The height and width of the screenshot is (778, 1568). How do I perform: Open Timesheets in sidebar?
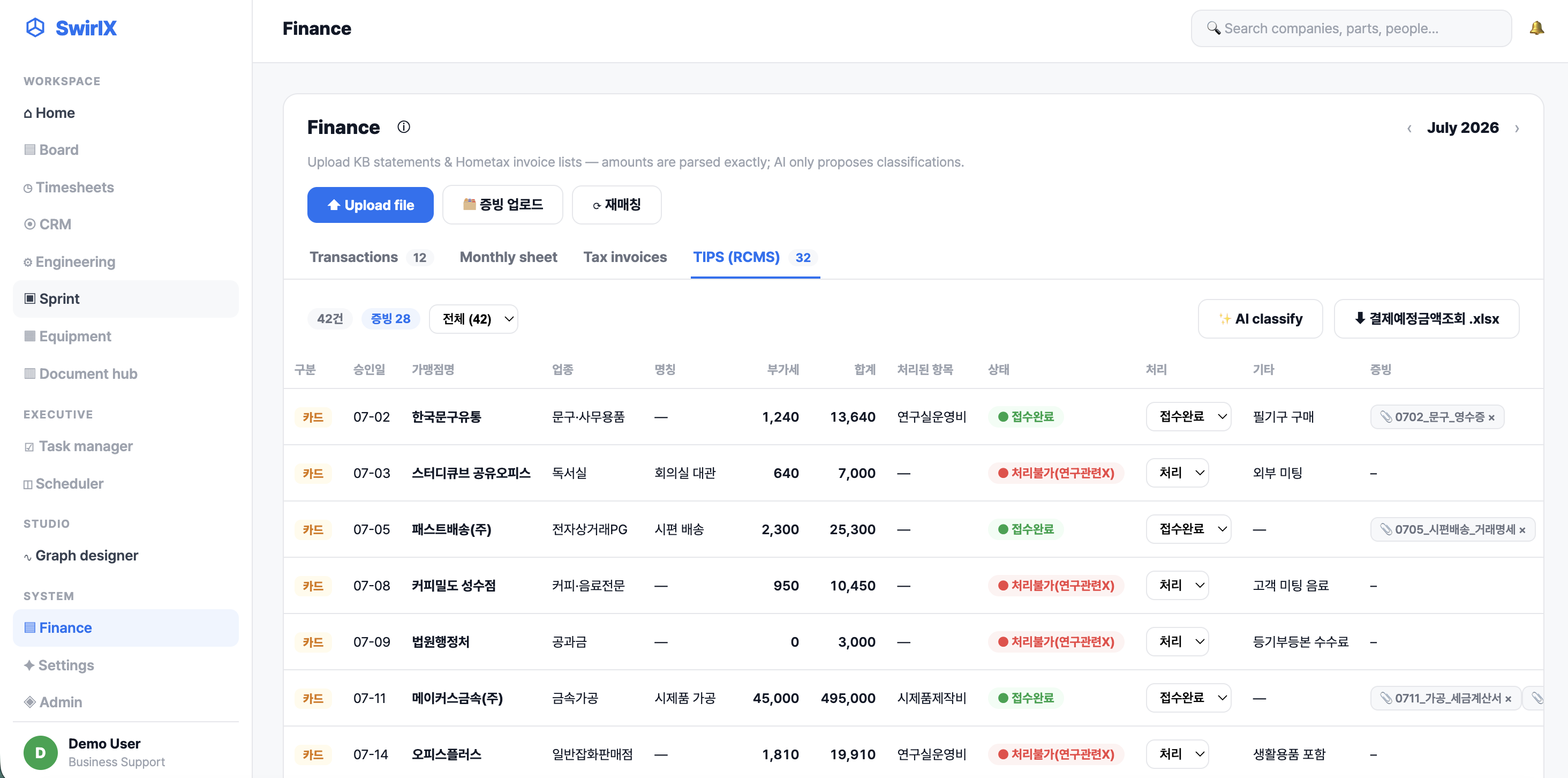click(x=125, y=187)
